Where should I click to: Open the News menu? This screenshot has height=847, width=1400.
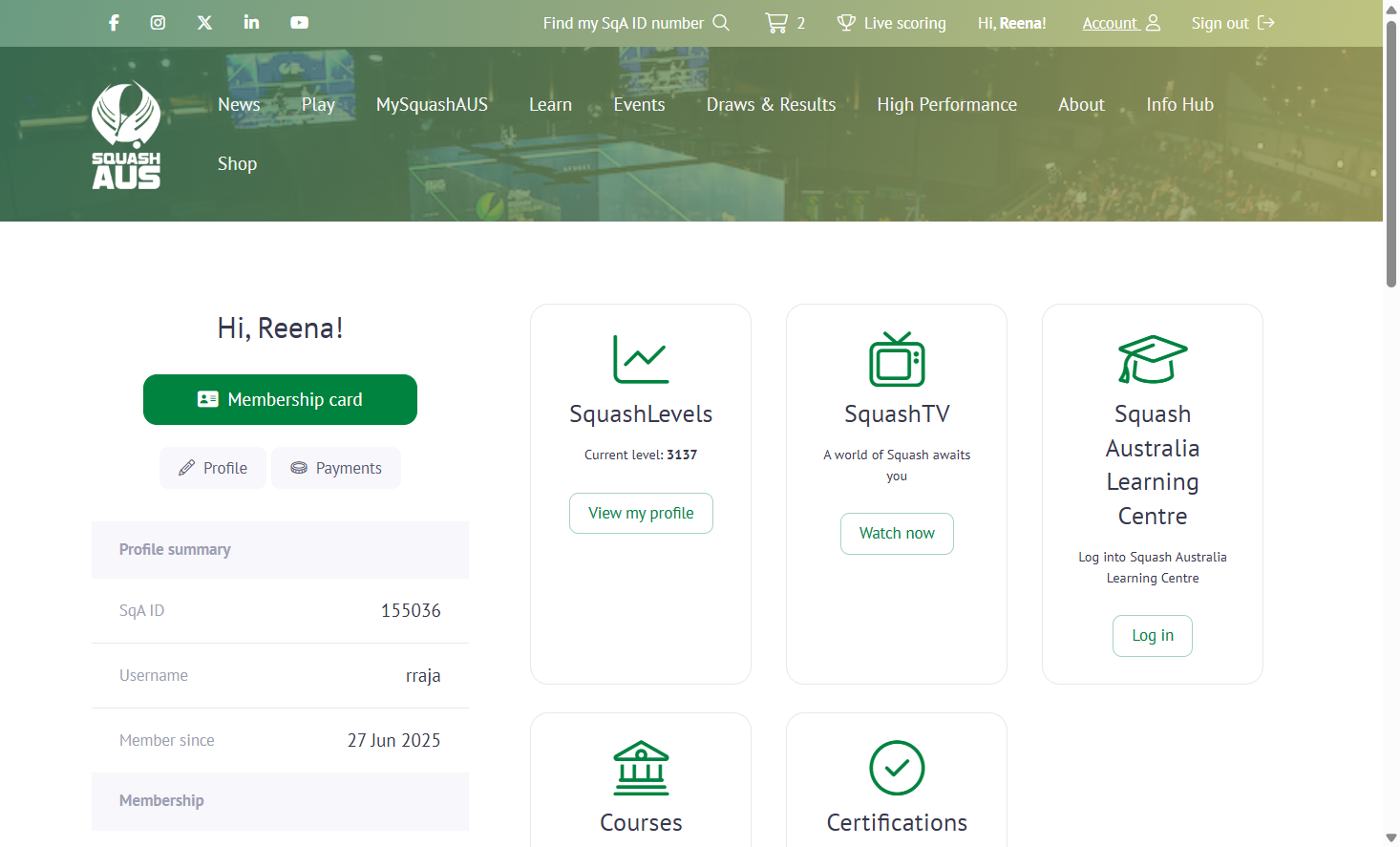(x=239, y=105)
